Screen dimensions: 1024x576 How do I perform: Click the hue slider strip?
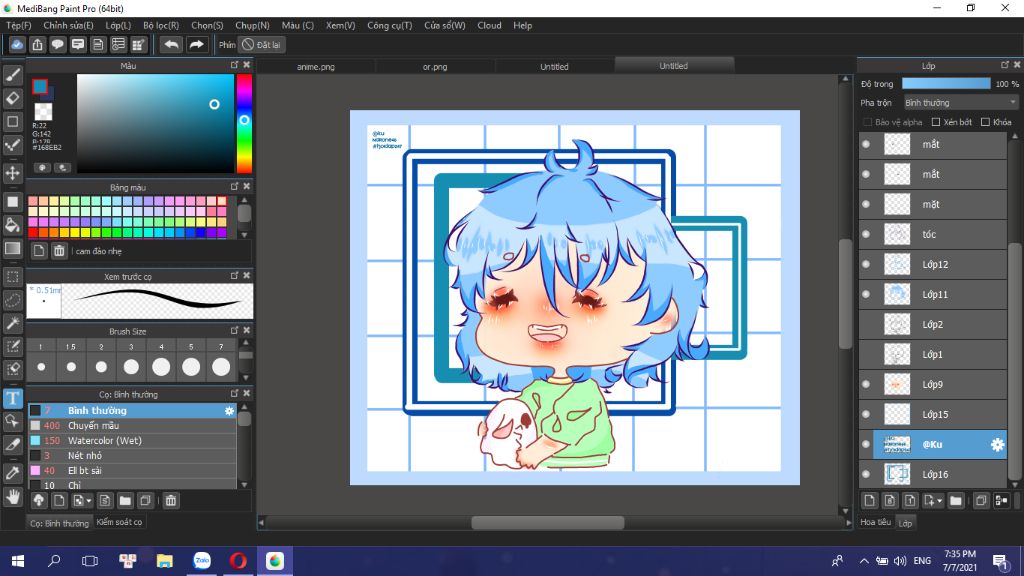244,123
